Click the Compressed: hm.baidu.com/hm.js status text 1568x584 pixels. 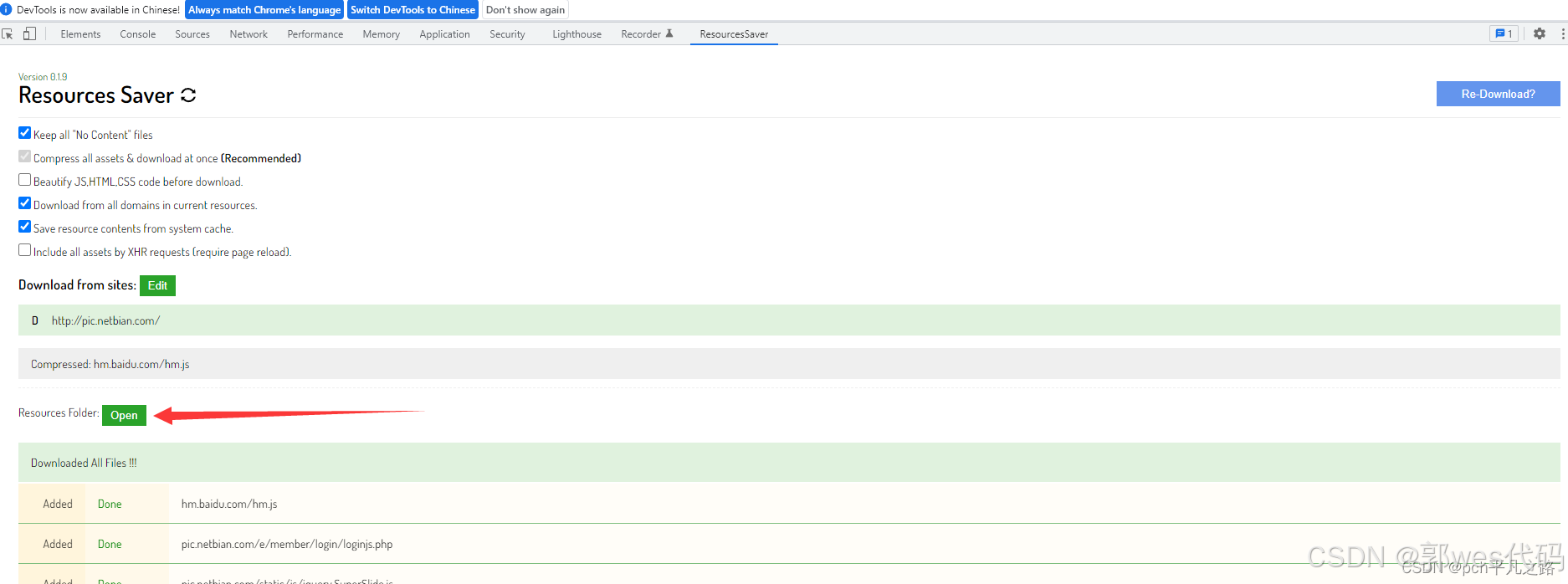click(110, 364)
